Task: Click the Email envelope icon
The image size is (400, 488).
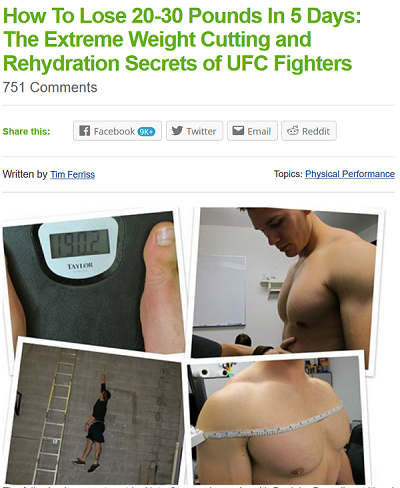Action: 238,130
